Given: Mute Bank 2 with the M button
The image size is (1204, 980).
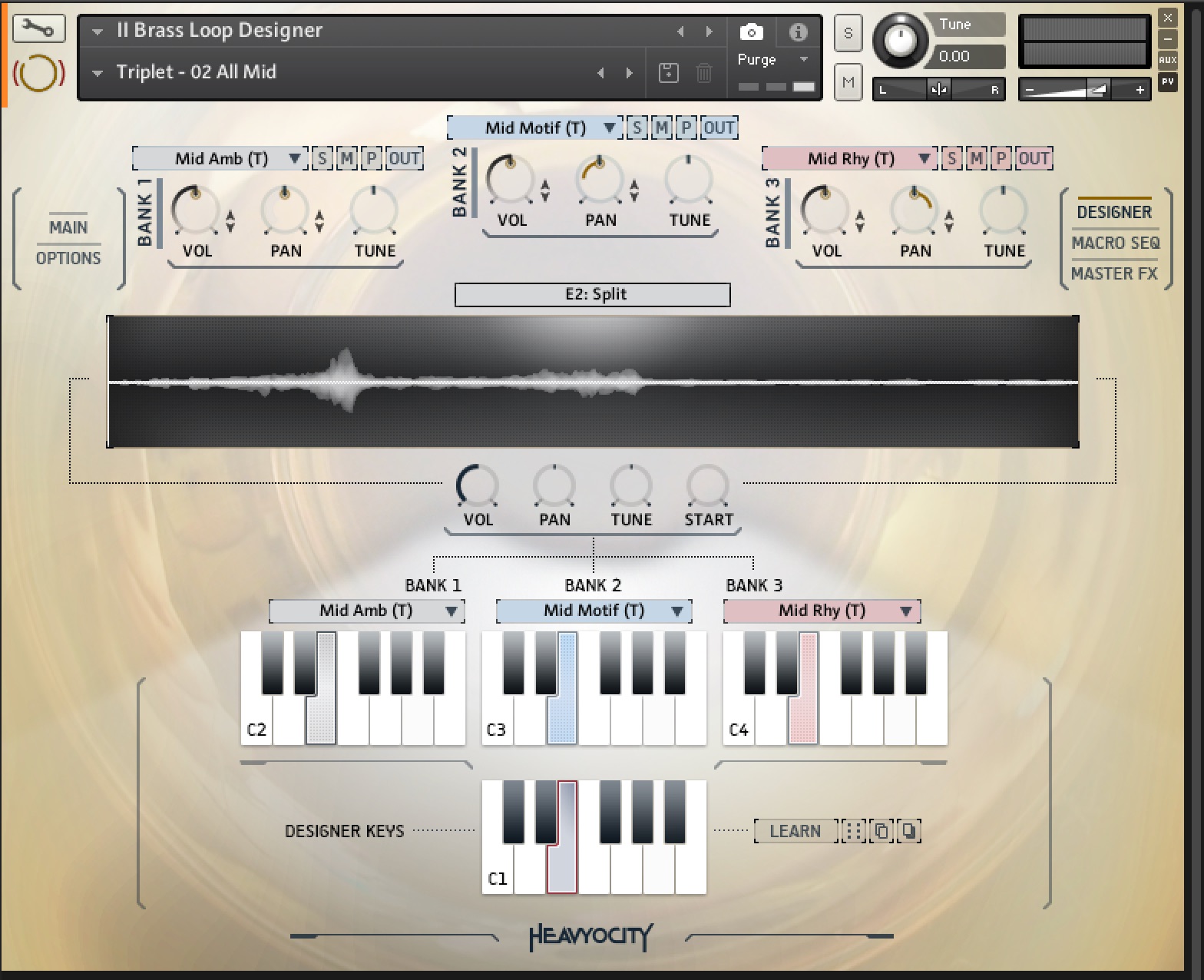Looking at the screenshot, I should (661, 128).
